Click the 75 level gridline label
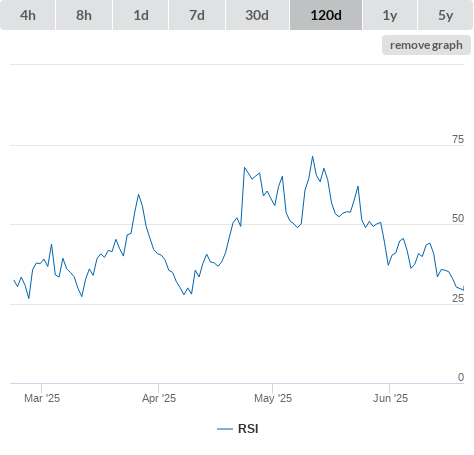 pyautogui.click(x=458, y=139)
